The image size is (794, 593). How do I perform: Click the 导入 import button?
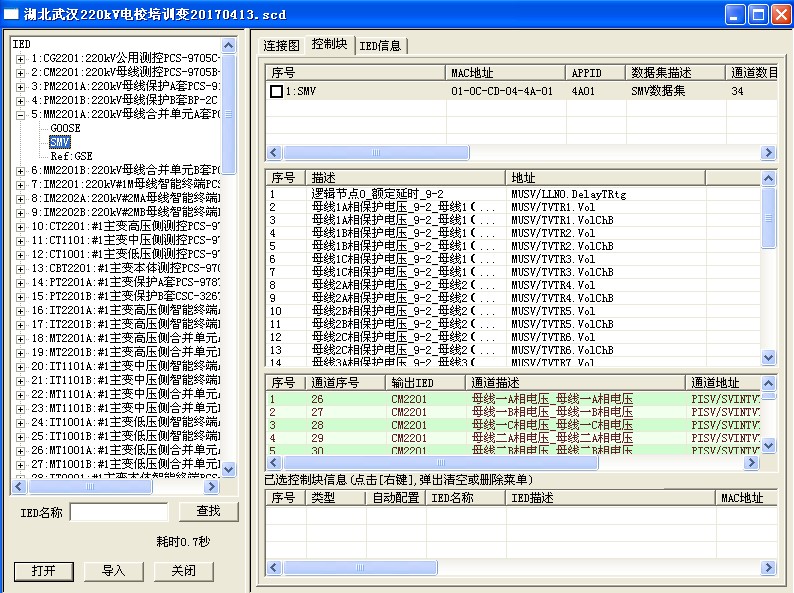114,571
